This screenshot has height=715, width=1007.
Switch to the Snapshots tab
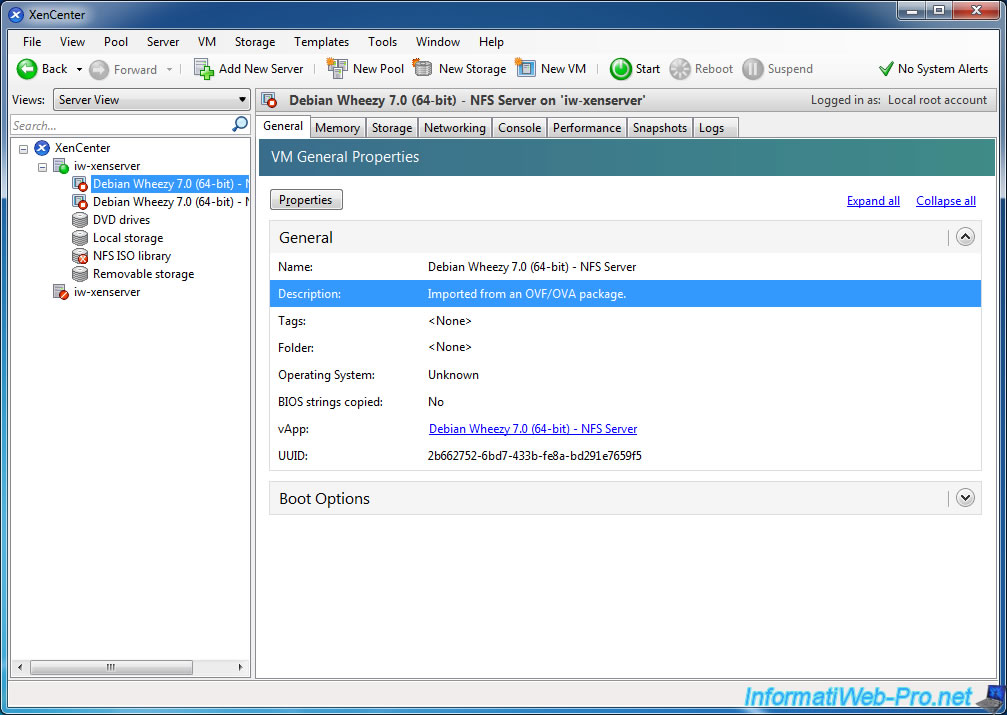coord(659,128)
